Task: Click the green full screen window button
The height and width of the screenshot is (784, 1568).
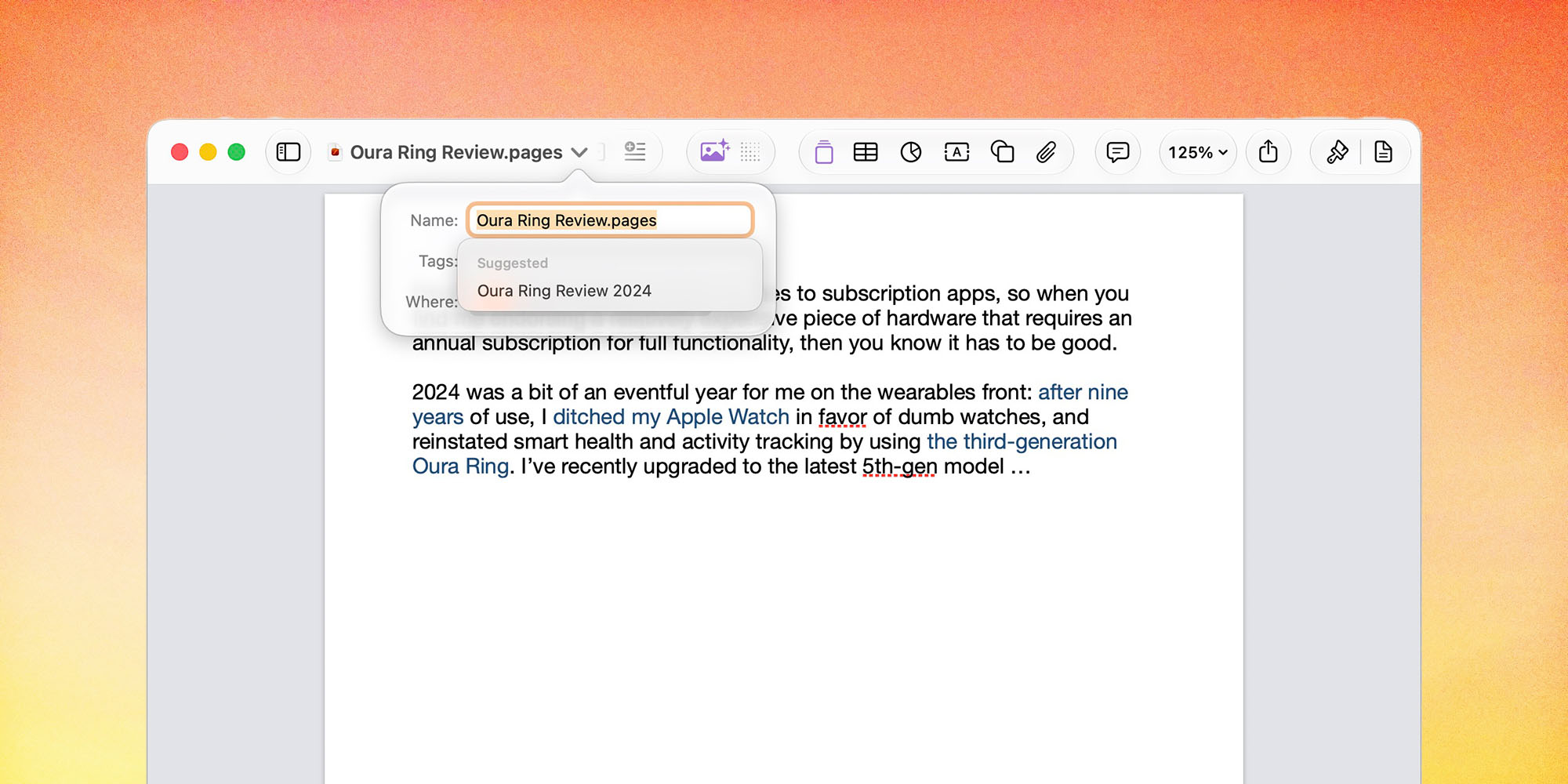Action: coord(236,152)
